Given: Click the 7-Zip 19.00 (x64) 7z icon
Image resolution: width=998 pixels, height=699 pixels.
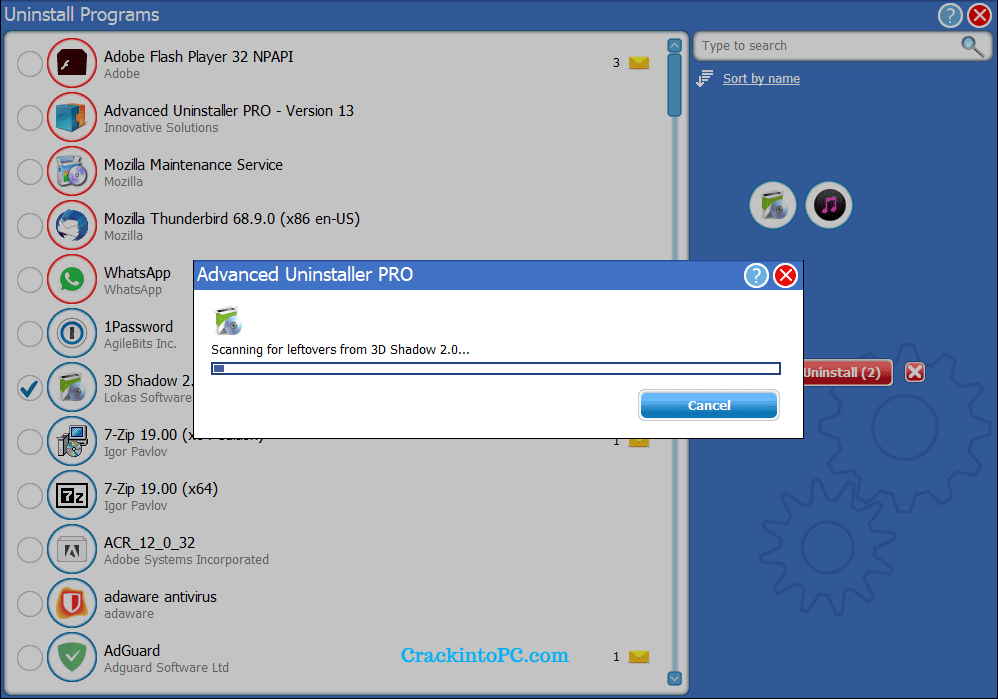Looking at the screenshot, I should click(x=71, y=495).
